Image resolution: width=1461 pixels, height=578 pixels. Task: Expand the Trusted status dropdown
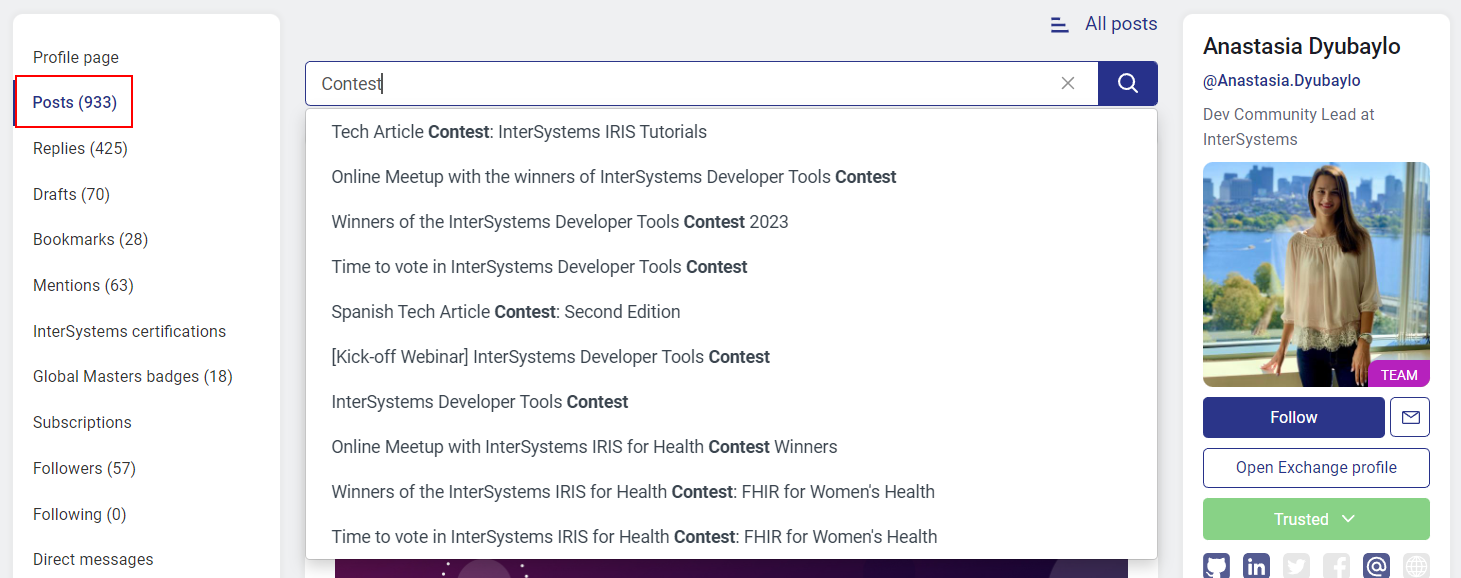[1316, 519]
